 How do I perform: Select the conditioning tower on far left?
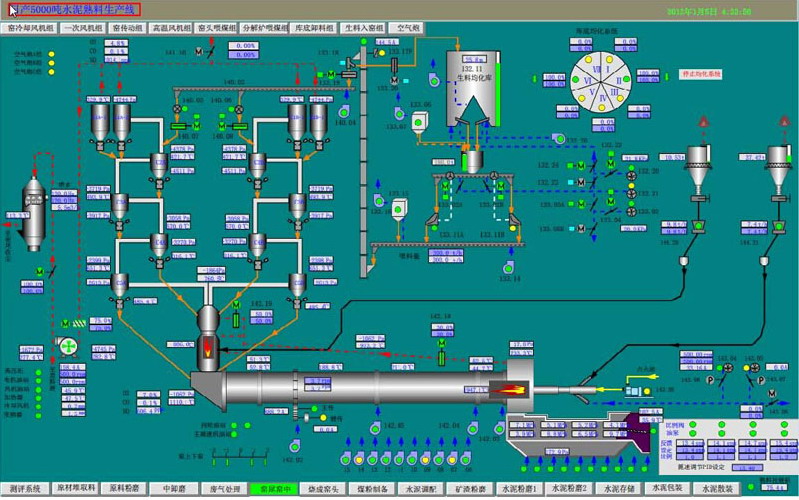[x=30, y=207]
